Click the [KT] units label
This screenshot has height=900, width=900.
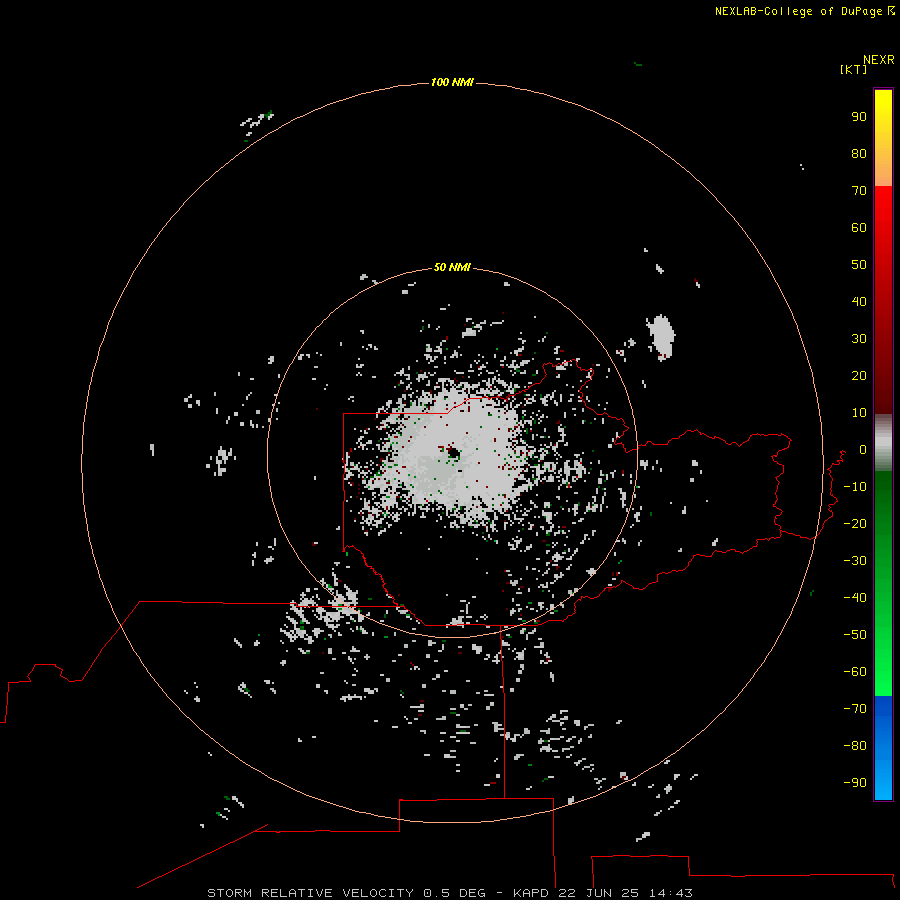(x=854, y=69)
